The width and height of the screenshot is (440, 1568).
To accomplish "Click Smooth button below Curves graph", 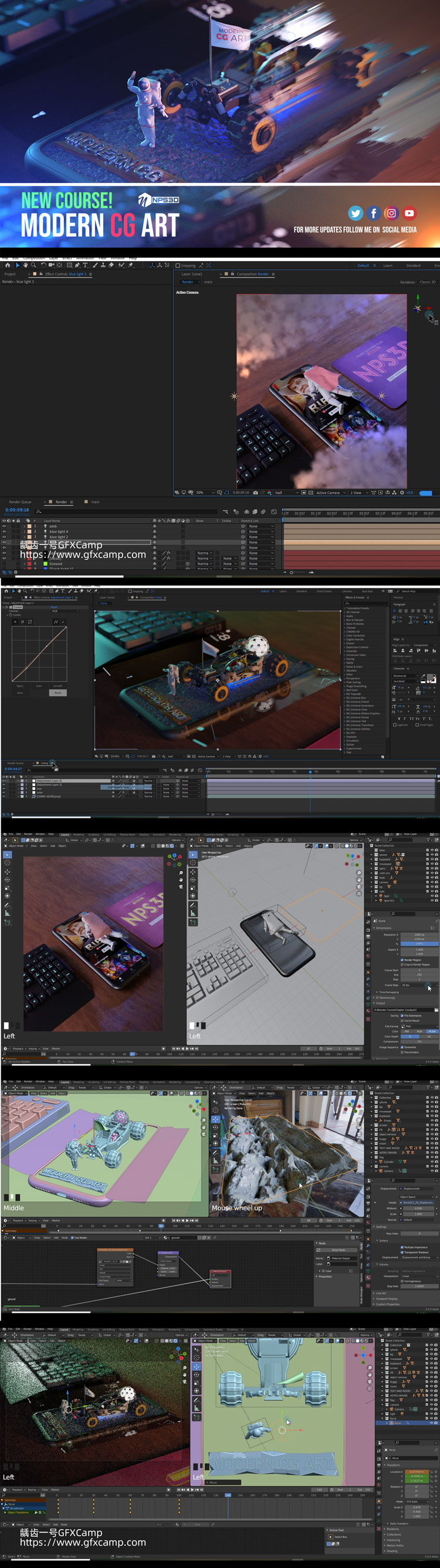I will pyautogui.click(x=58, y=686).
